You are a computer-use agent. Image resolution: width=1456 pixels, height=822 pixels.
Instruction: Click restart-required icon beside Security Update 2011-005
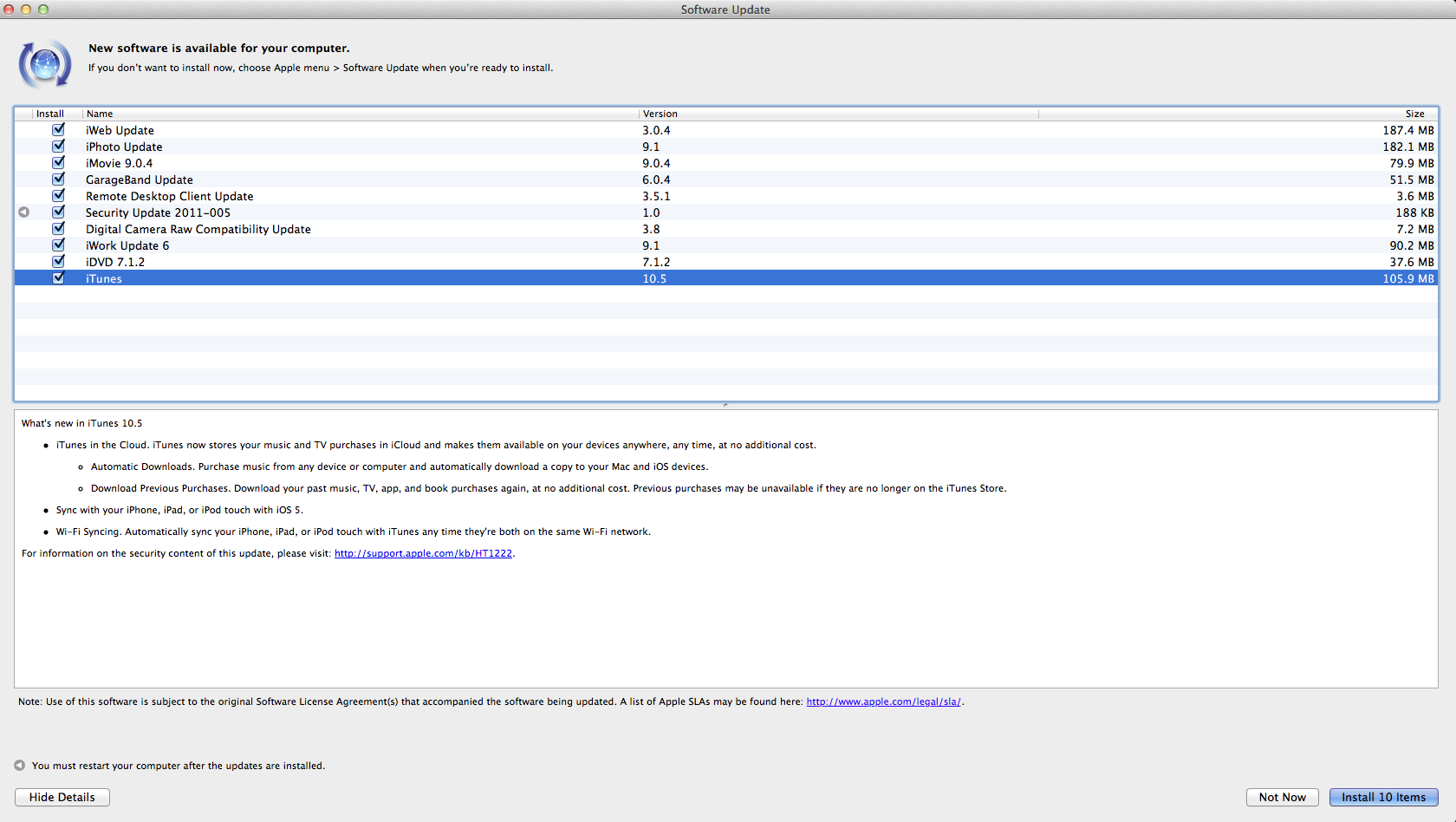click(x=24, y=212)
